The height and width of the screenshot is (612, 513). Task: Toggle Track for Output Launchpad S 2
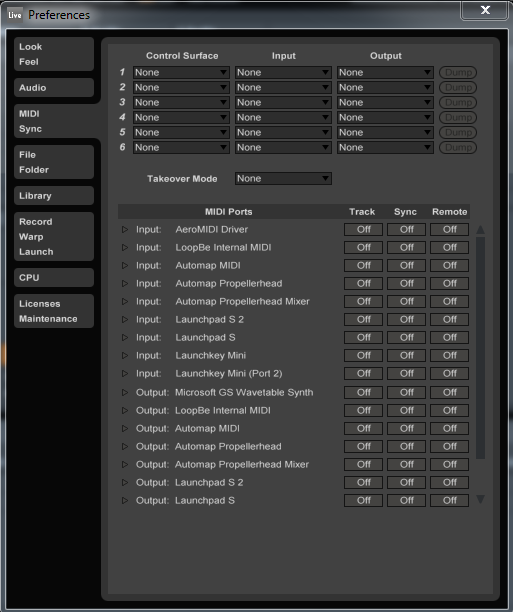coord(363,482)
